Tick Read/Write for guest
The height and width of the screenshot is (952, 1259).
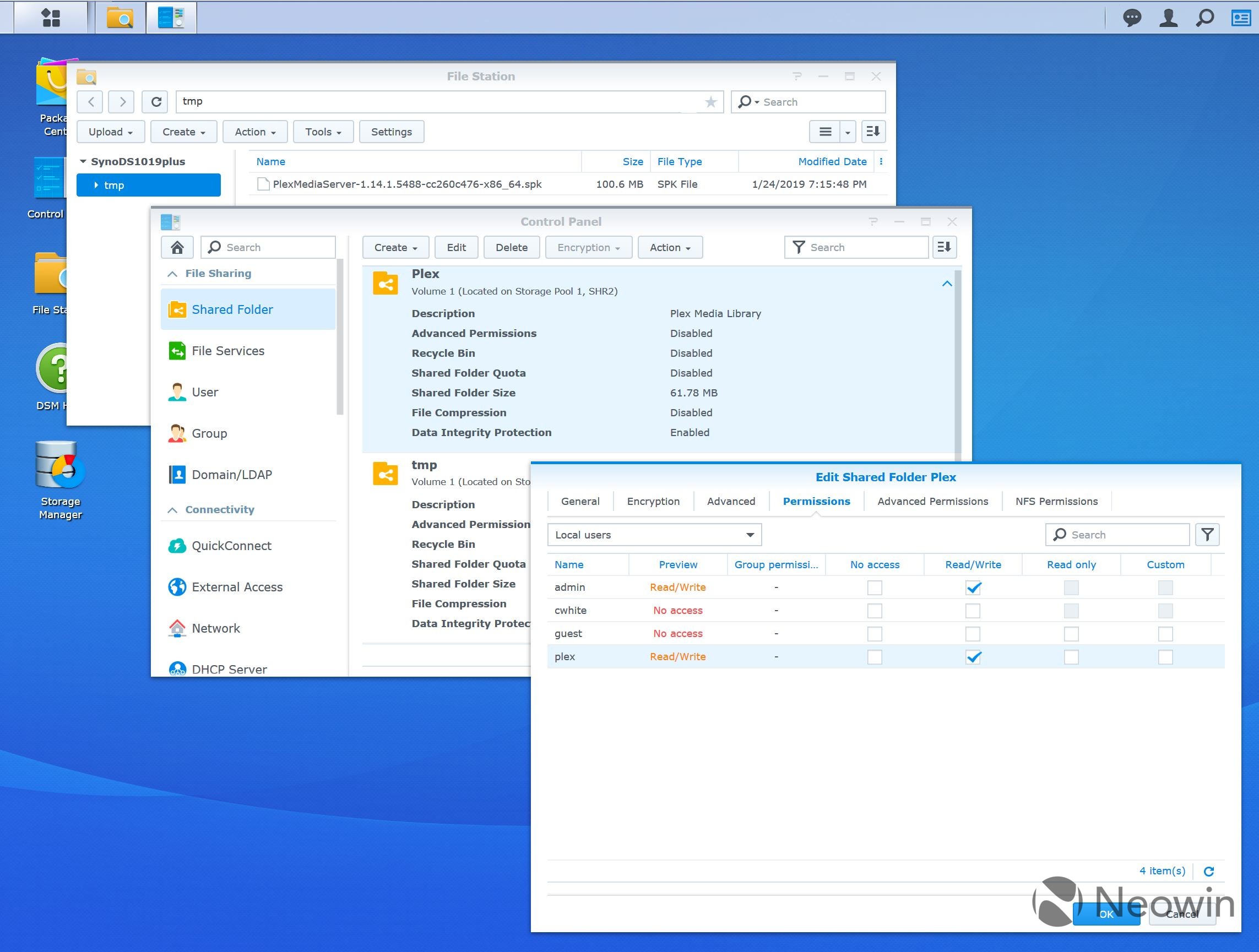coord(973,634)
